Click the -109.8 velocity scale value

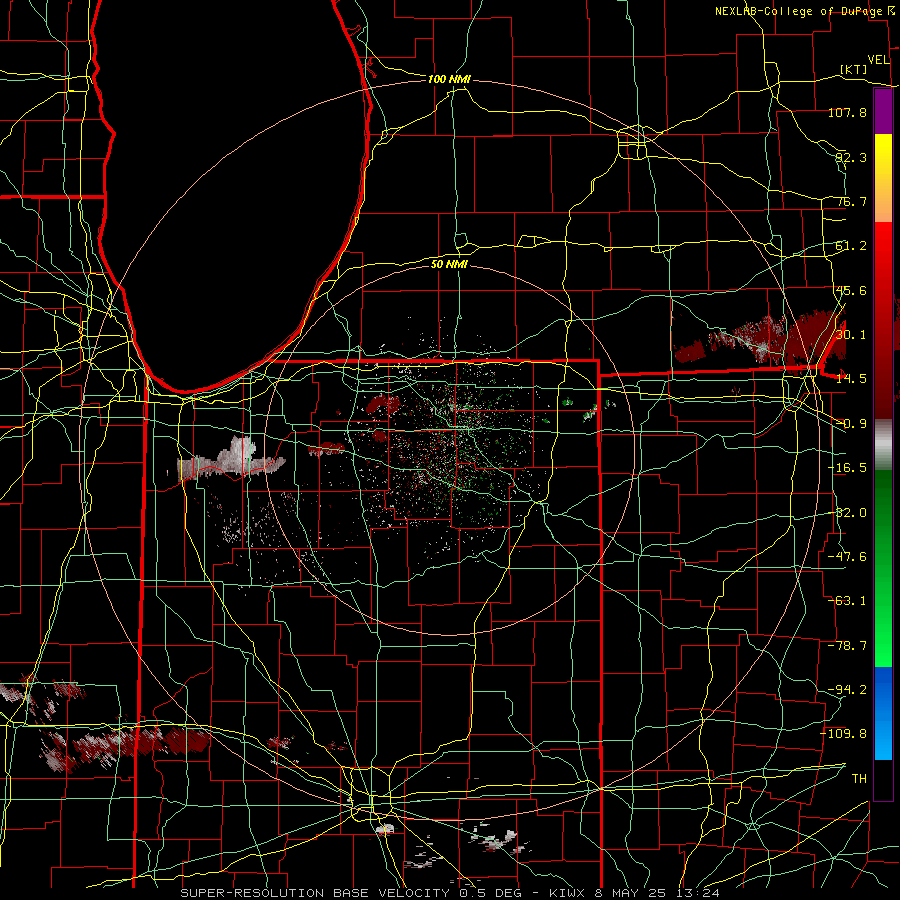click(843, 734)
